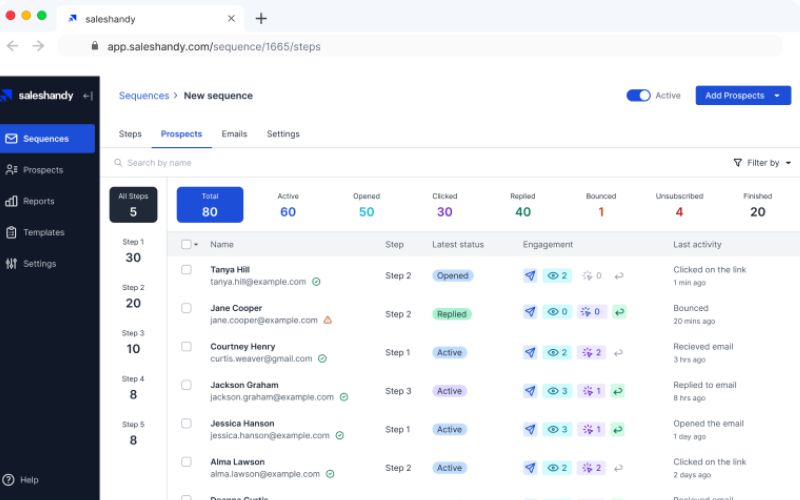
Task: Collapse the saleshandy sidebar arrow icon
Action: click(88, 96)
